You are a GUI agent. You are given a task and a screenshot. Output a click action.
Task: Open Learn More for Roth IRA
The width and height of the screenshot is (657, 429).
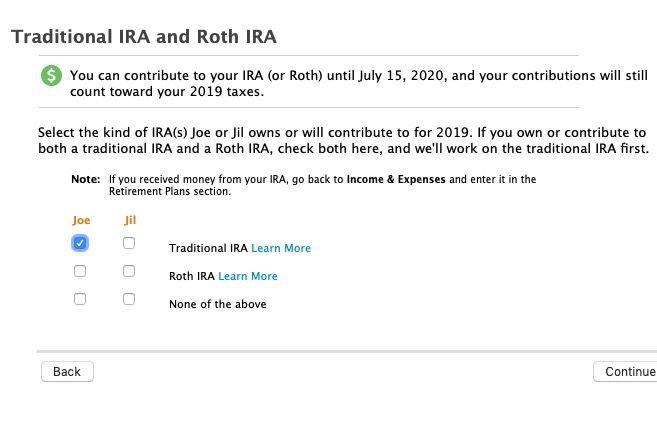(x=248, y=276)
